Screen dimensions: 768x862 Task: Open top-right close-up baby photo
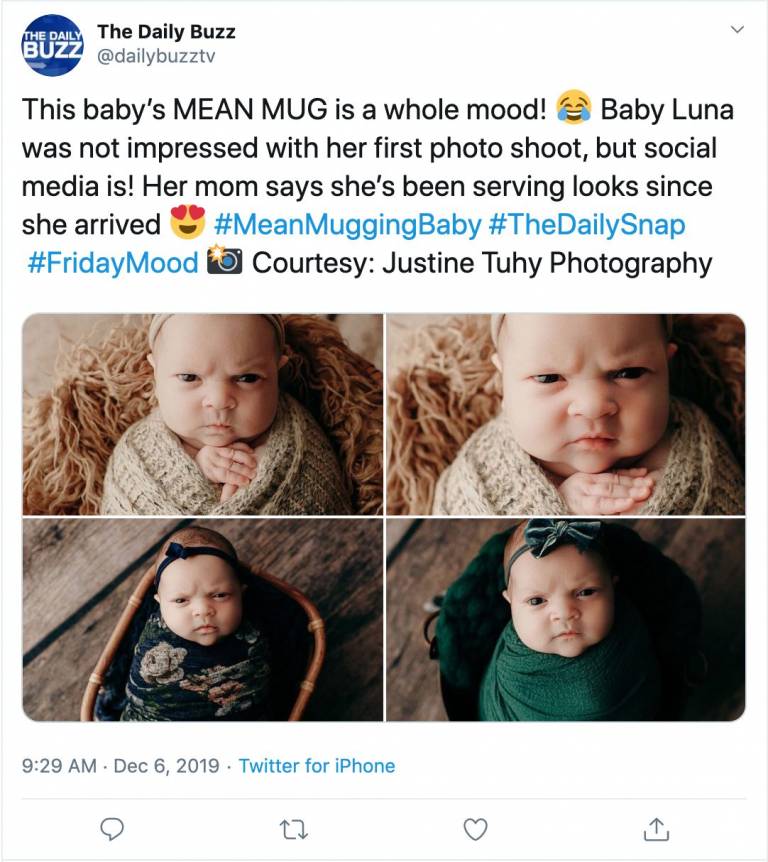(566, 414)
